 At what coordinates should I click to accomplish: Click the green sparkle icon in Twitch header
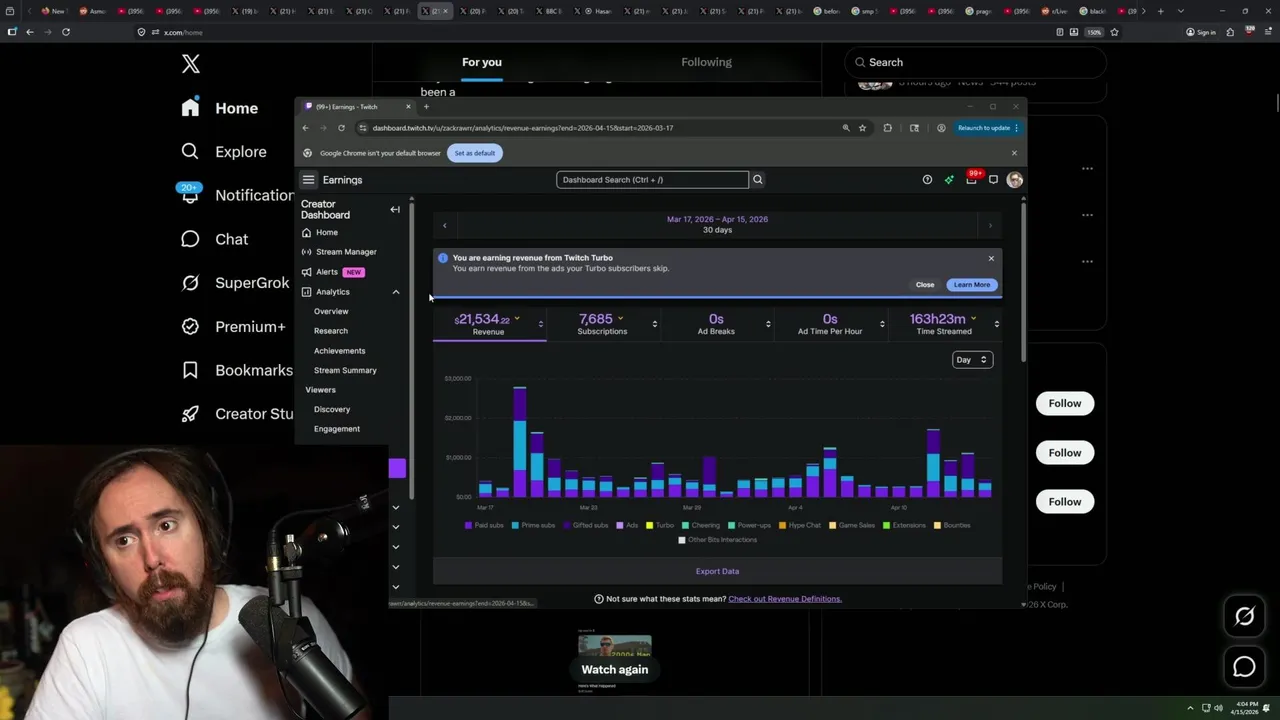(x=949, y=180)
